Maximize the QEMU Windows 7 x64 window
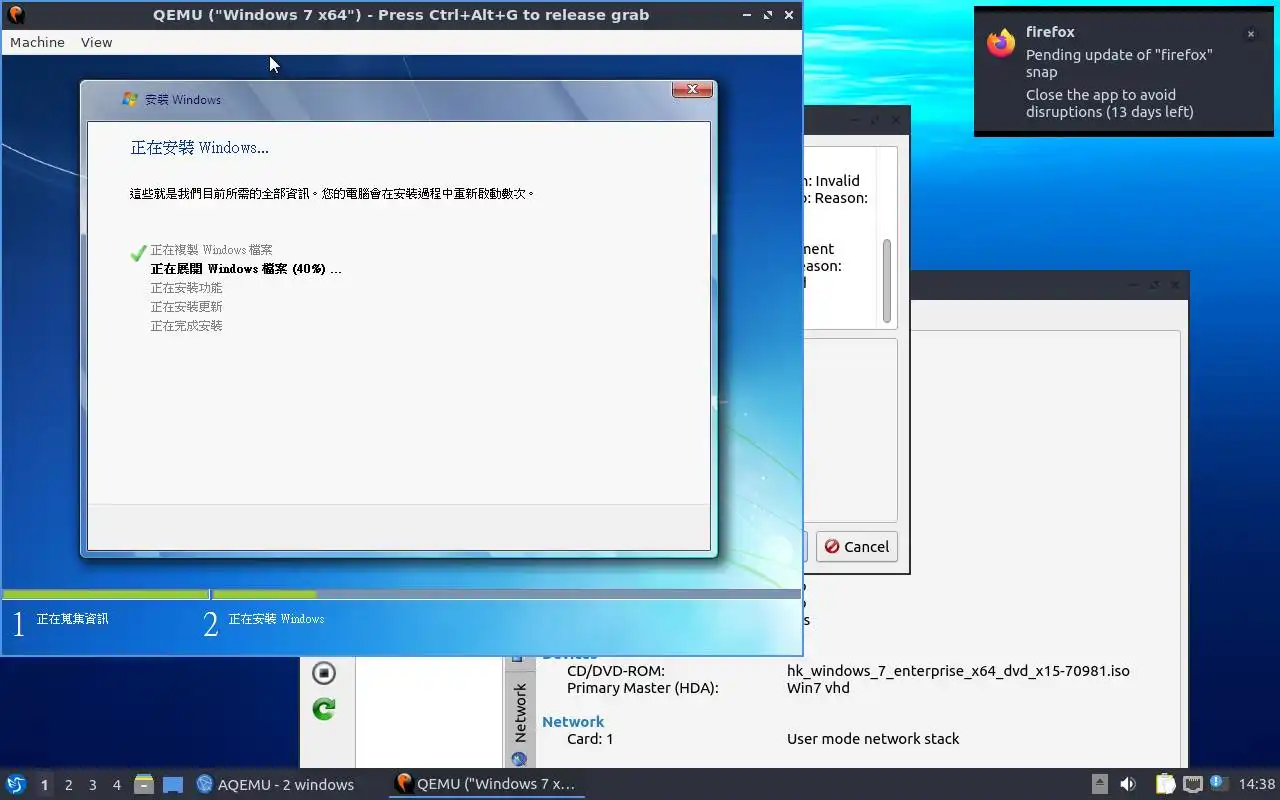1280x800 pixels. (768, 15)
